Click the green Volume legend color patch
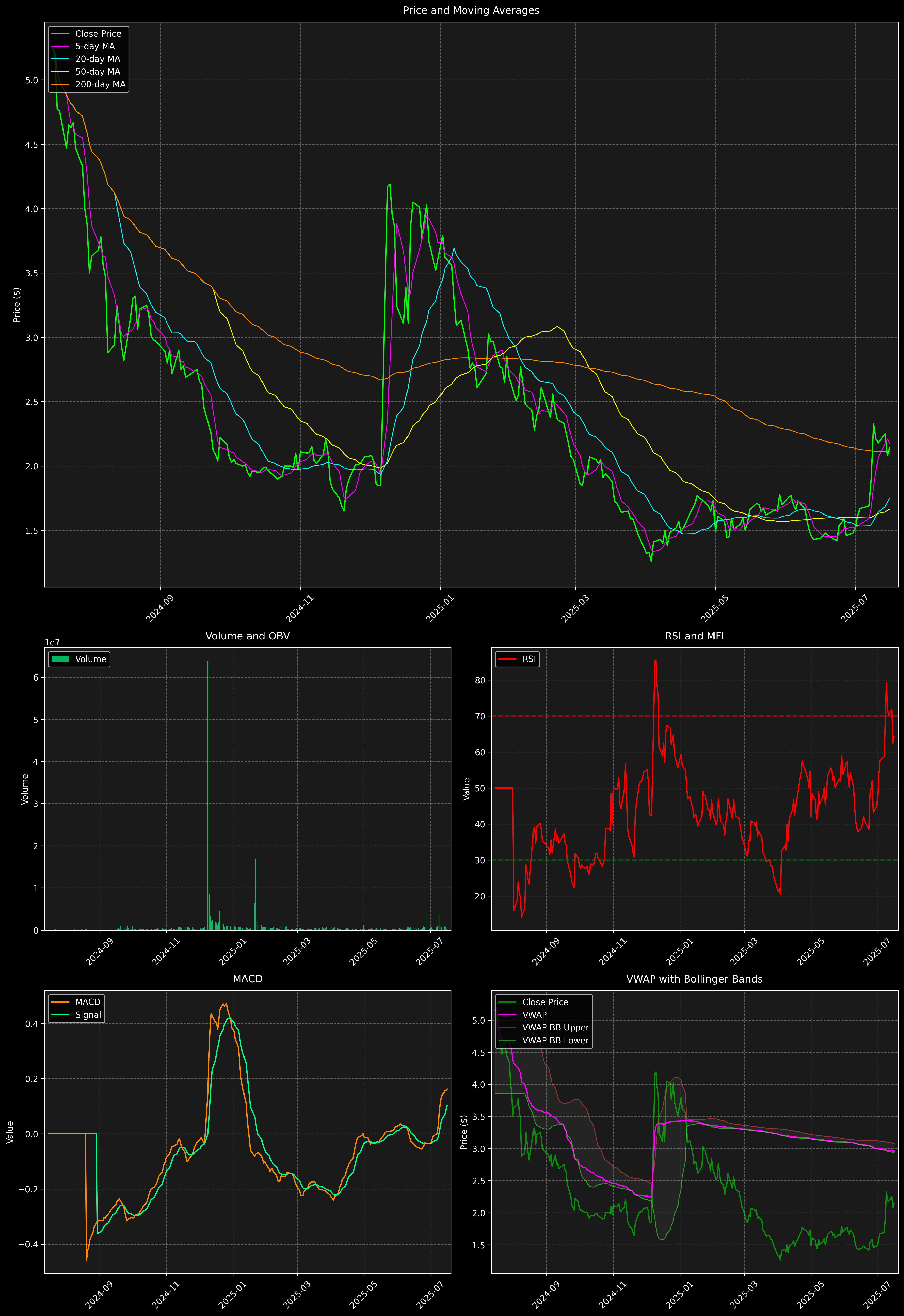Viewport: 904px width, 1316px height. point(60,659)
